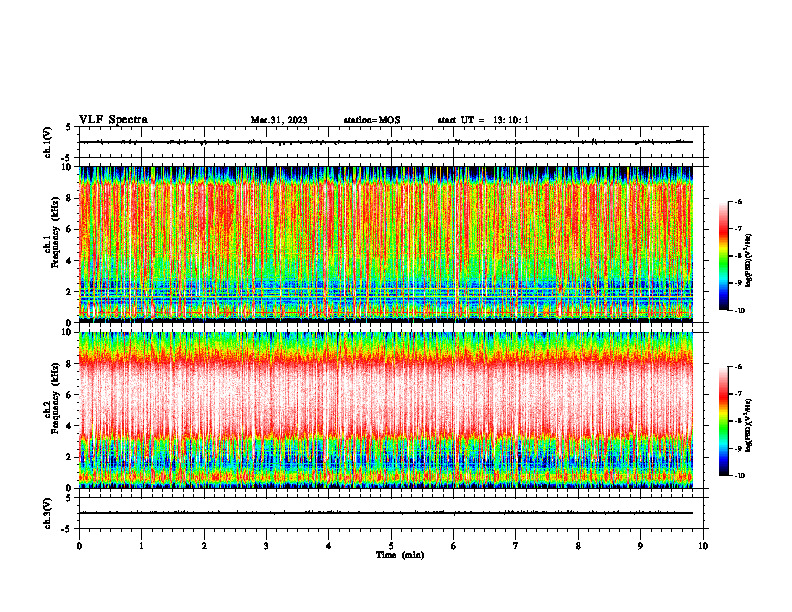
Task: Click the "ch.3(V)" axis label
Action: pos(48,513)
